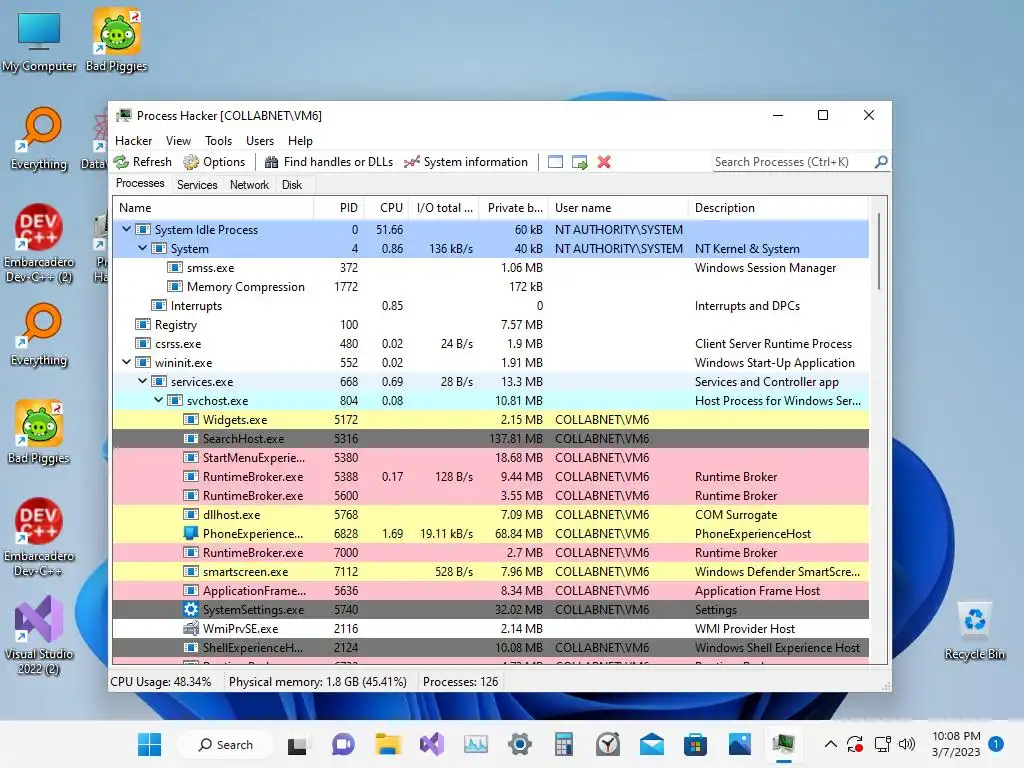Switch to the Disk tab
Viewport: 1024px width, 768px height.
pos(292,185)
